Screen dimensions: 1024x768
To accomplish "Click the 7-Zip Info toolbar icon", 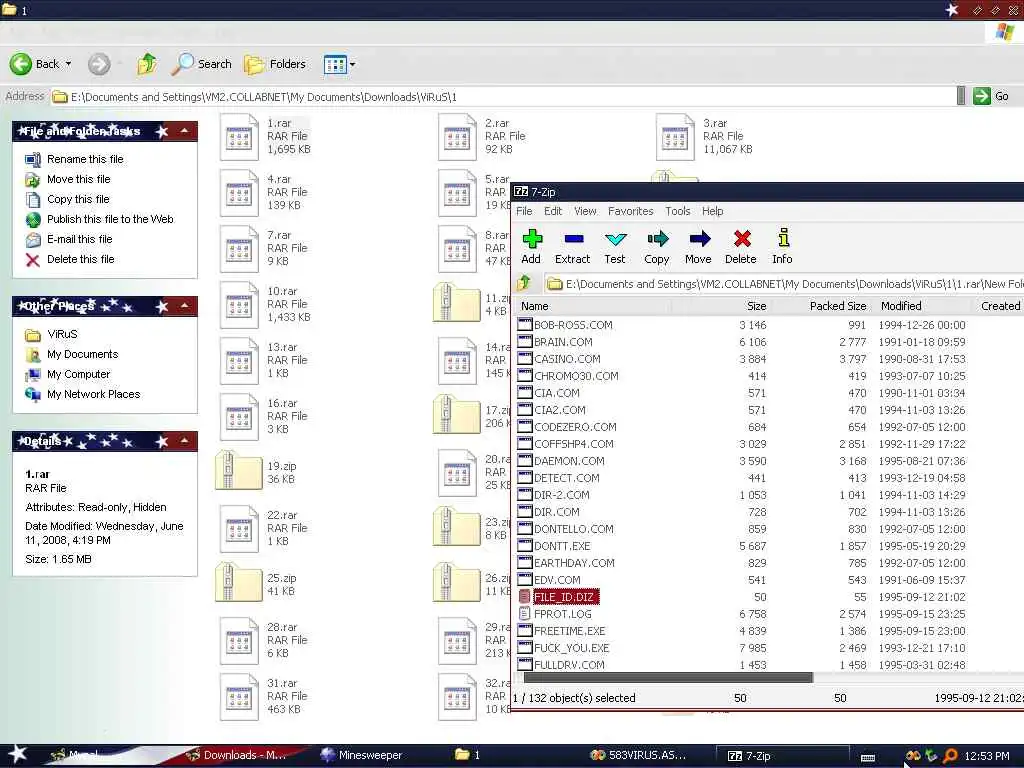I will tap(784, 238).
